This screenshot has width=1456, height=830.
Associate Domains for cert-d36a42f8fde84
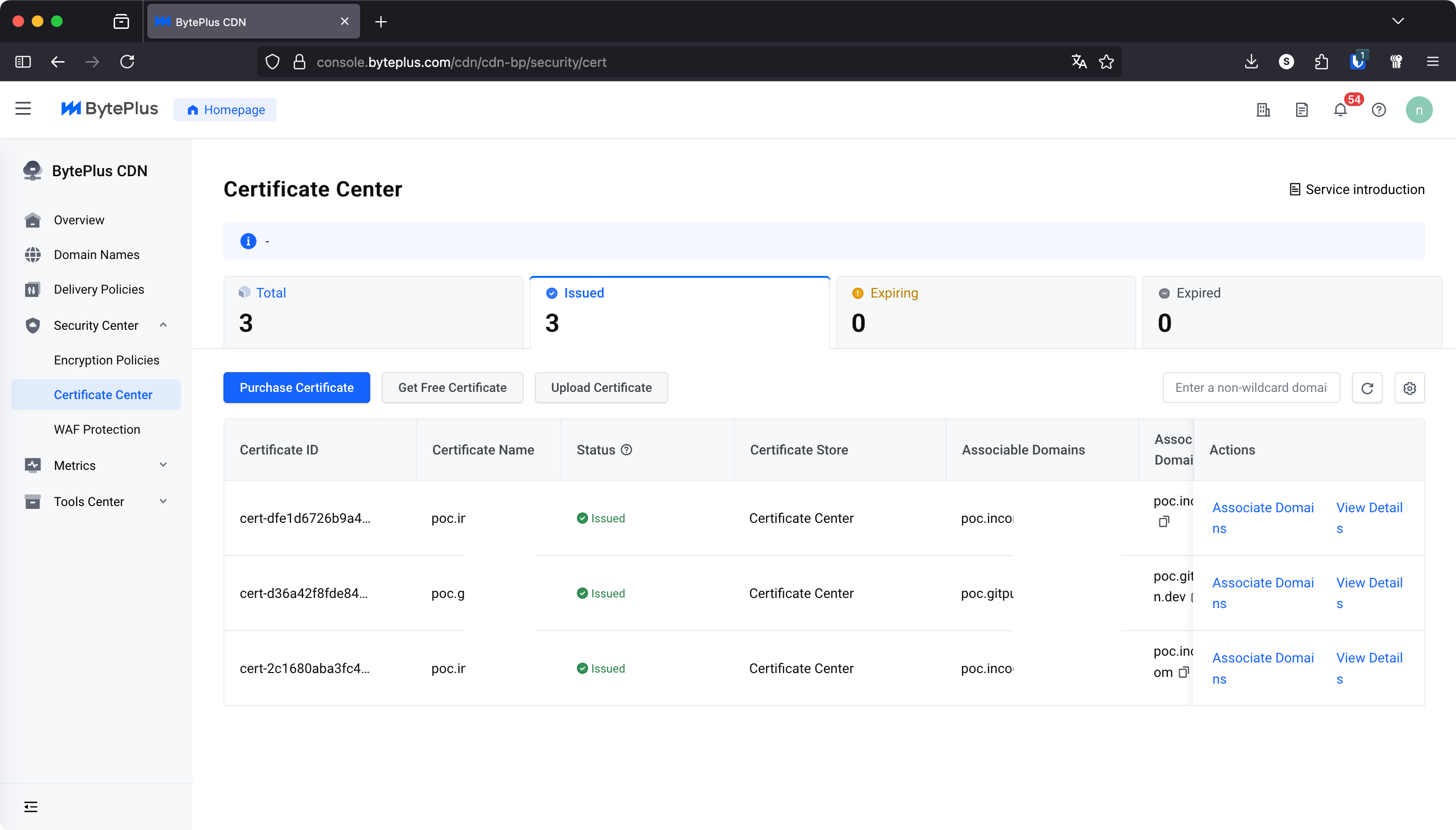point(1263,594)
